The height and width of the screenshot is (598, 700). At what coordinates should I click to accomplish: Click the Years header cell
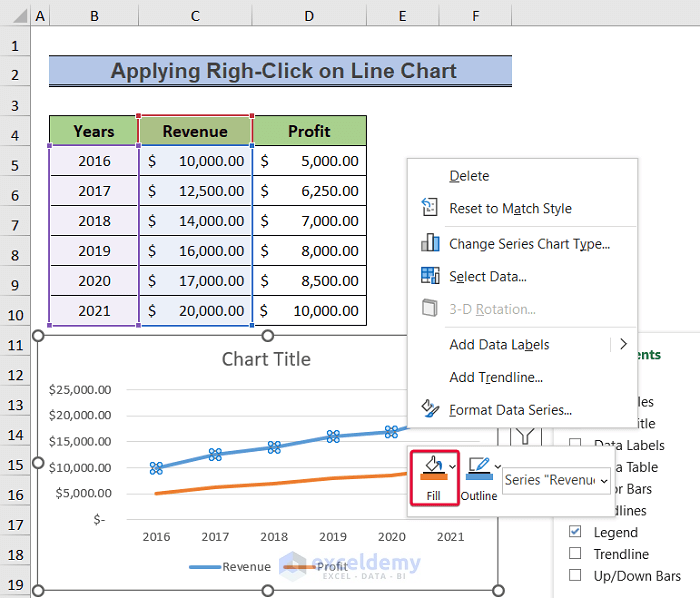tap(94, 131)
